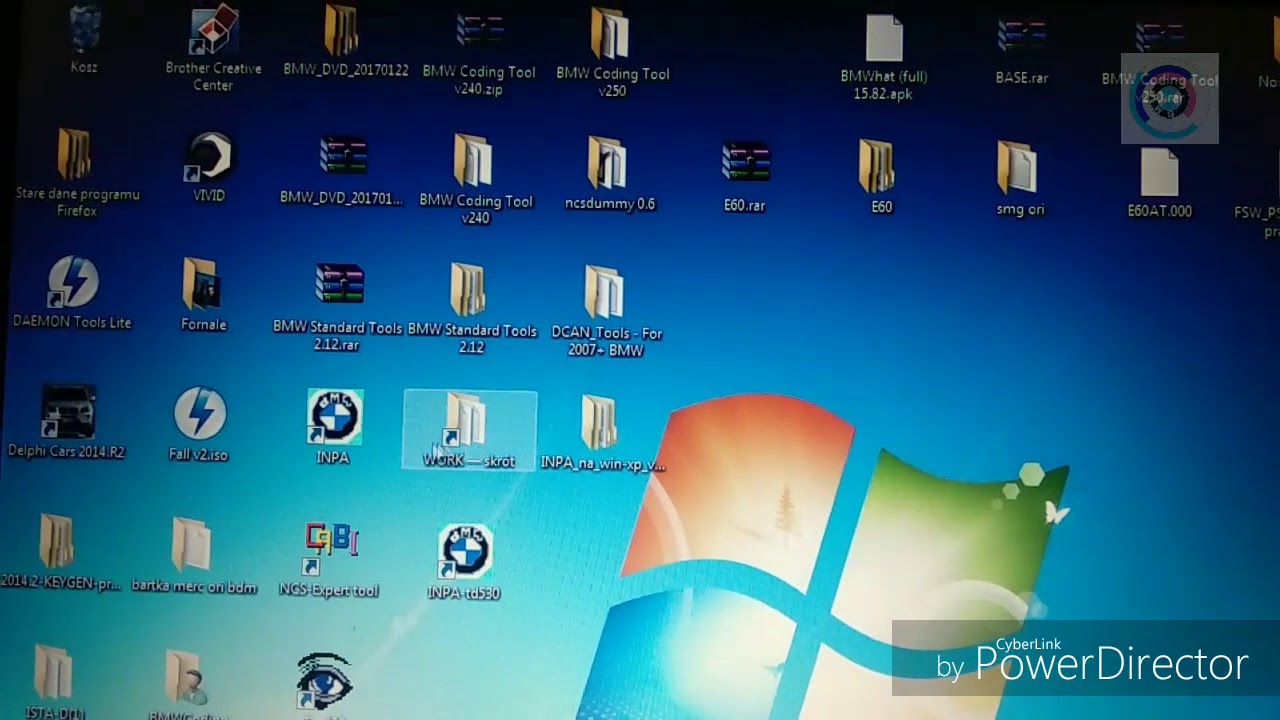This screenshot has height=720, width=1280.
Task: Open the BMW Coding Tool v250 folder
Action: (612, 52)
